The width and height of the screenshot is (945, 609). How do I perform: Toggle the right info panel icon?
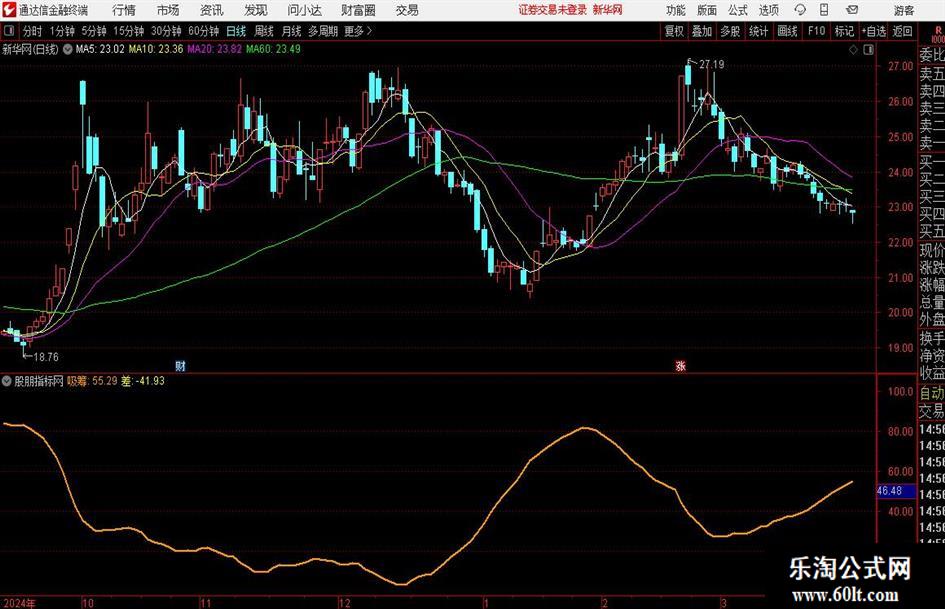868,50
